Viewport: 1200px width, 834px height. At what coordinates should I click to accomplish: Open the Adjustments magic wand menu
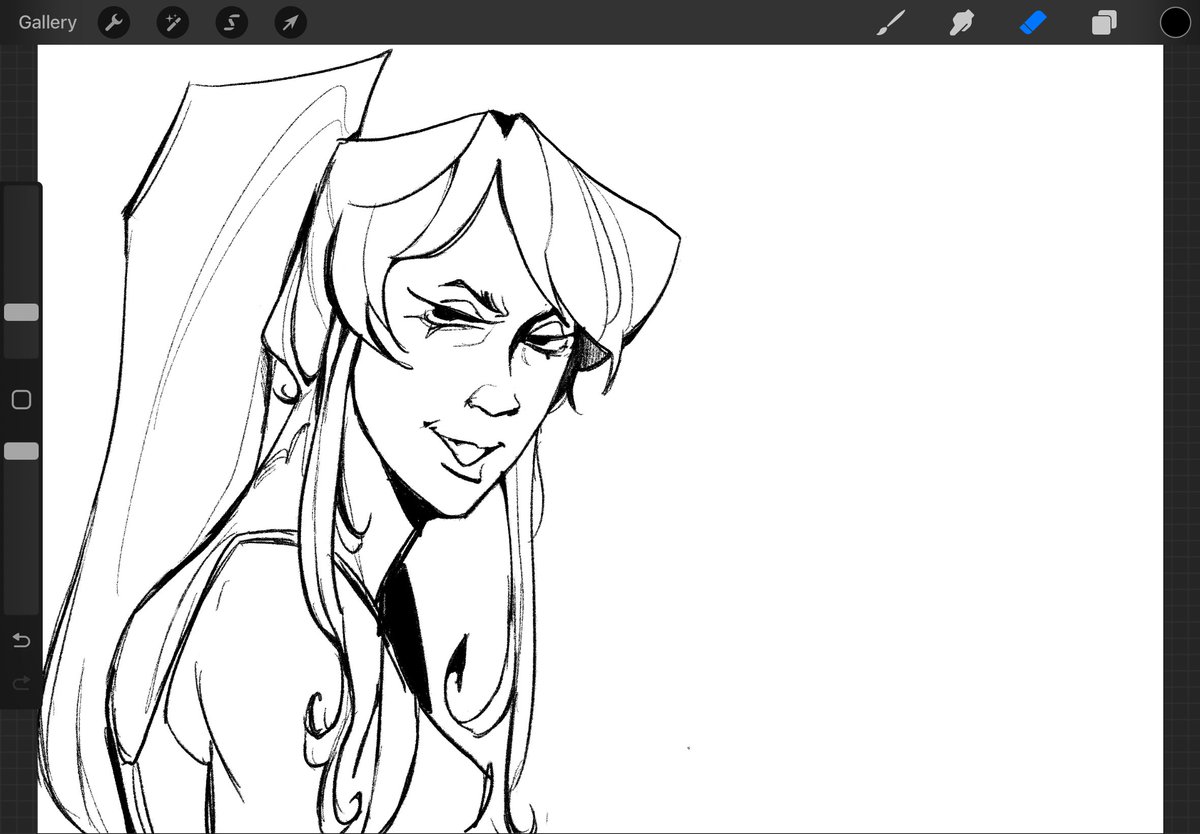(172, 22)
